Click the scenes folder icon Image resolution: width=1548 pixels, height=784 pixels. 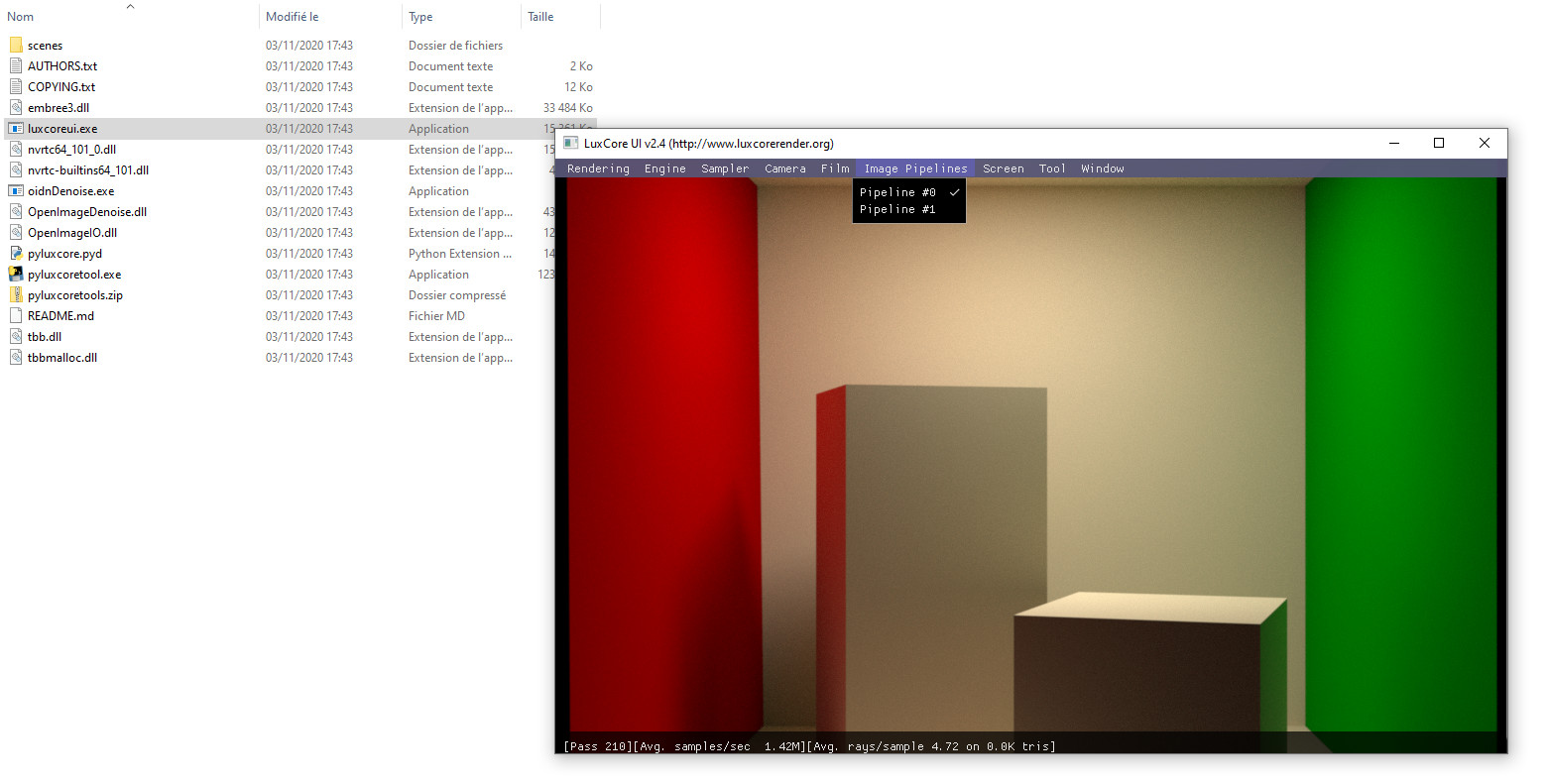point(16,46)
